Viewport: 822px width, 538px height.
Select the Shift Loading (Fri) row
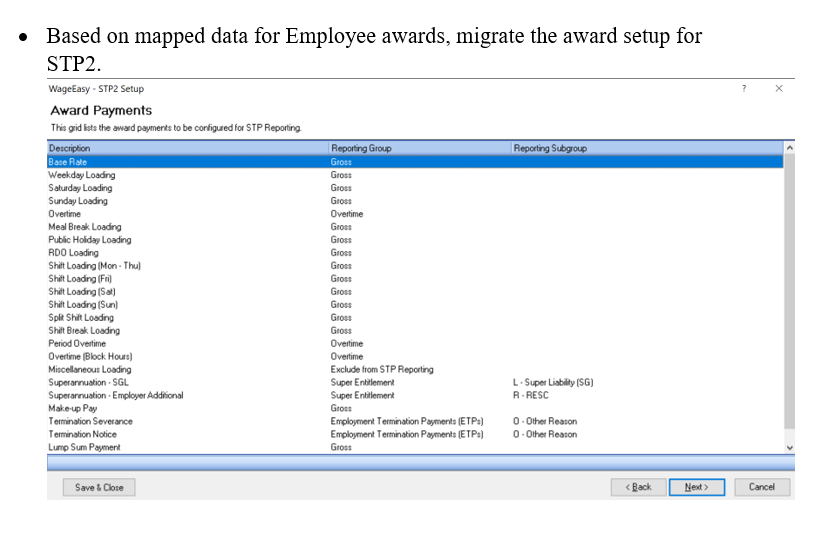coord(415,279)
